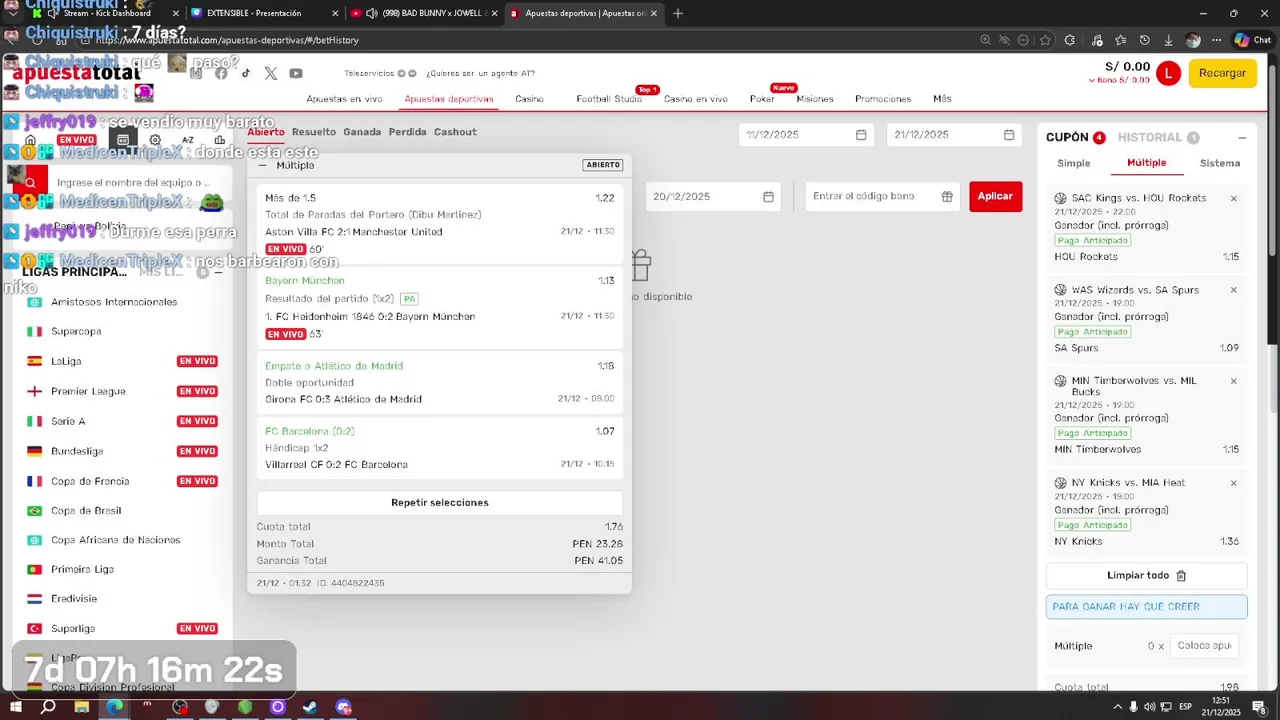Open the TikTok social icon in header

tap(246, 73)
